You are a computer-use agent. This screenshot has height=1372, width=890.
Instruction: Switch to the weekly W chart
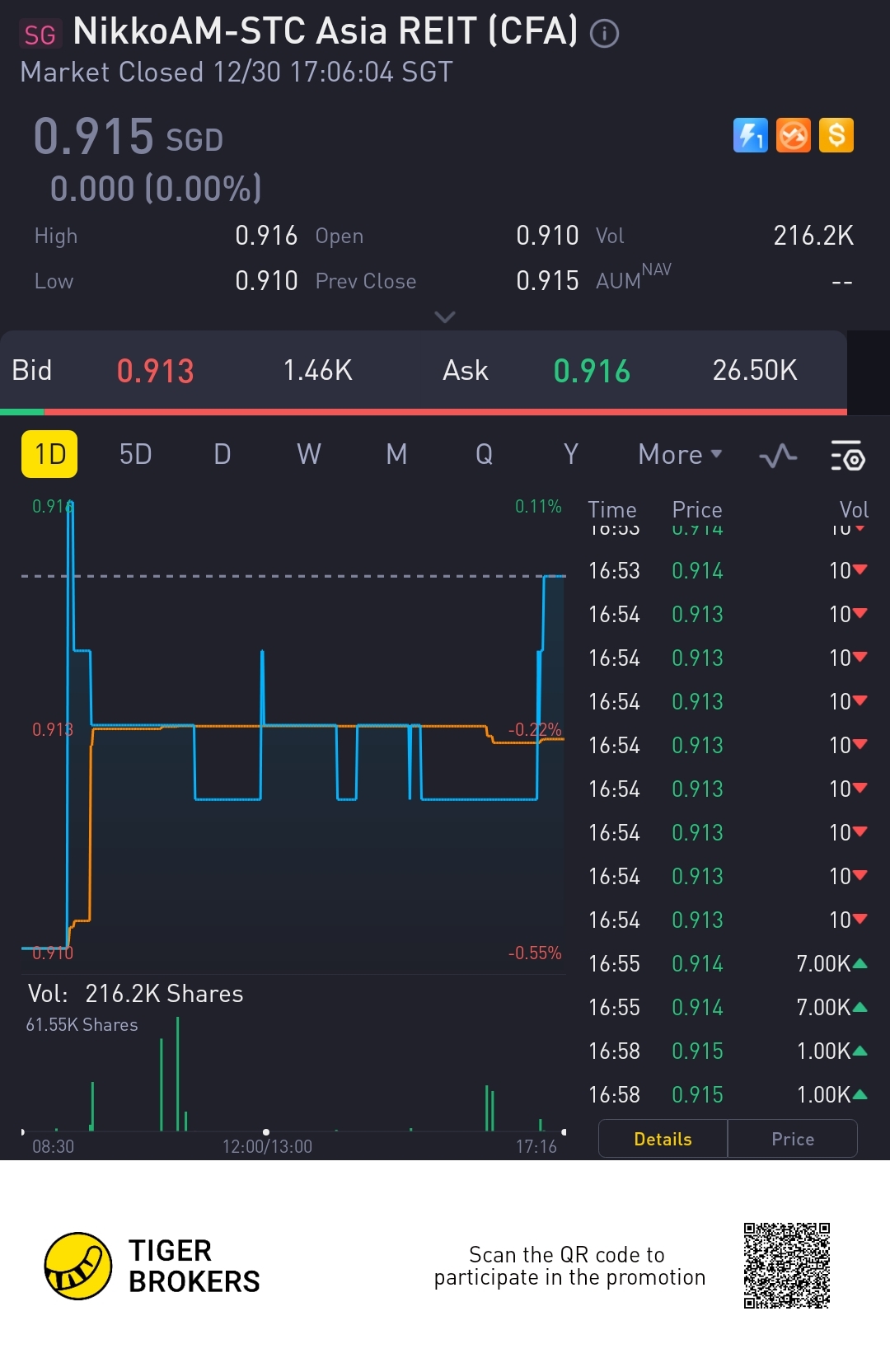click(309, 454)
